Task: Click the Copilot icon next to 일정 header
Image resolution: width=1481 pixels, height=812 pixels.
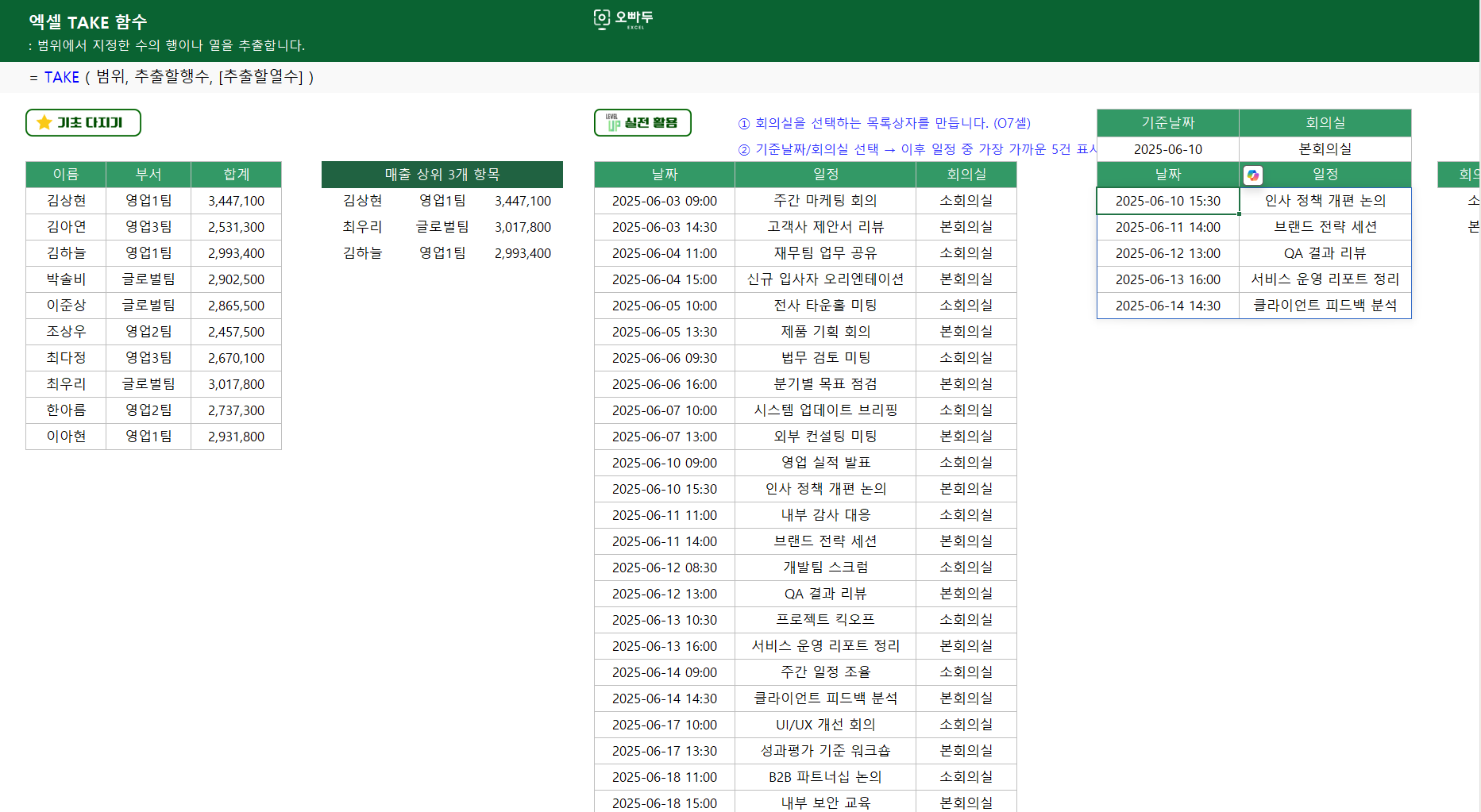Action: [x=1253, y=175]
